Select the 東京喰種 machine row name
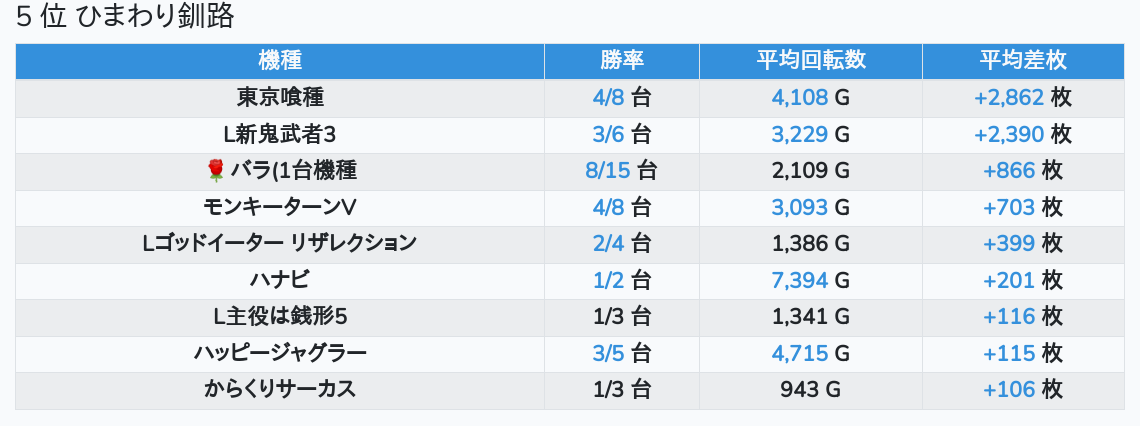Screen dimensions: 1140x426 [280, 98]
